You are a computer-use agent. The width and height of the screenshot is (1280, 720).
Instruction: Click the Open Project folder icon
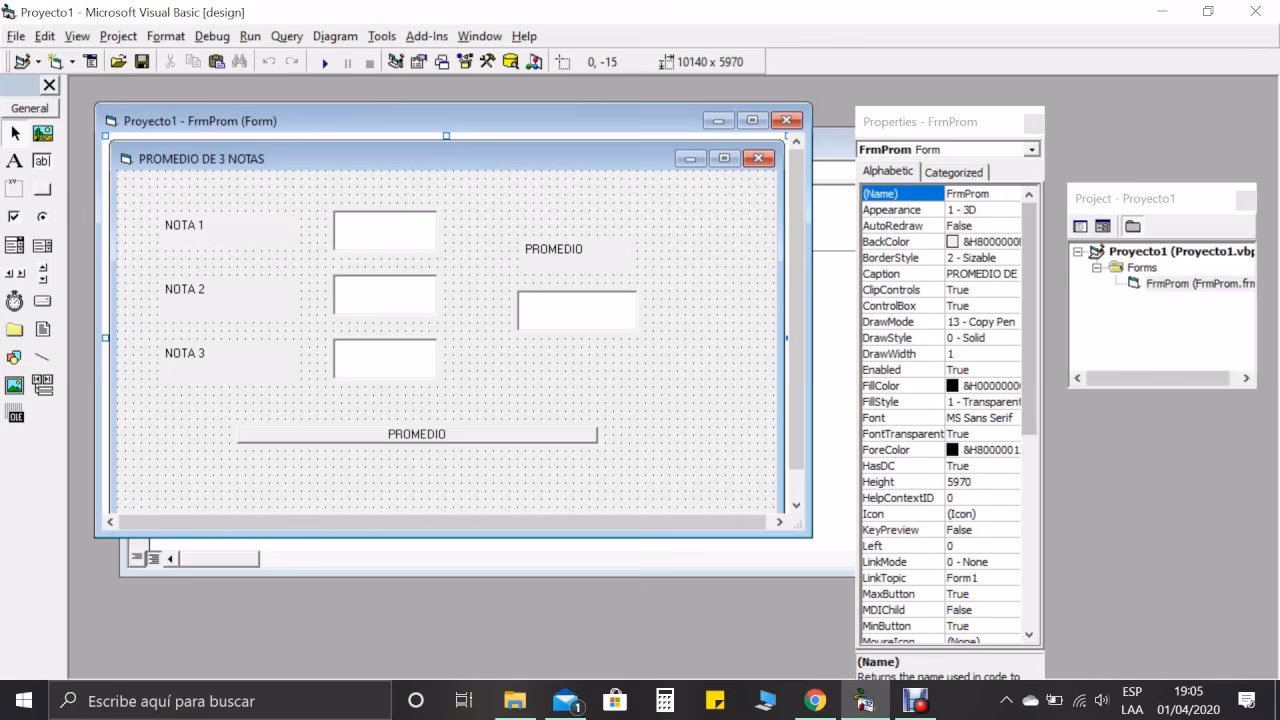point(118,62)
